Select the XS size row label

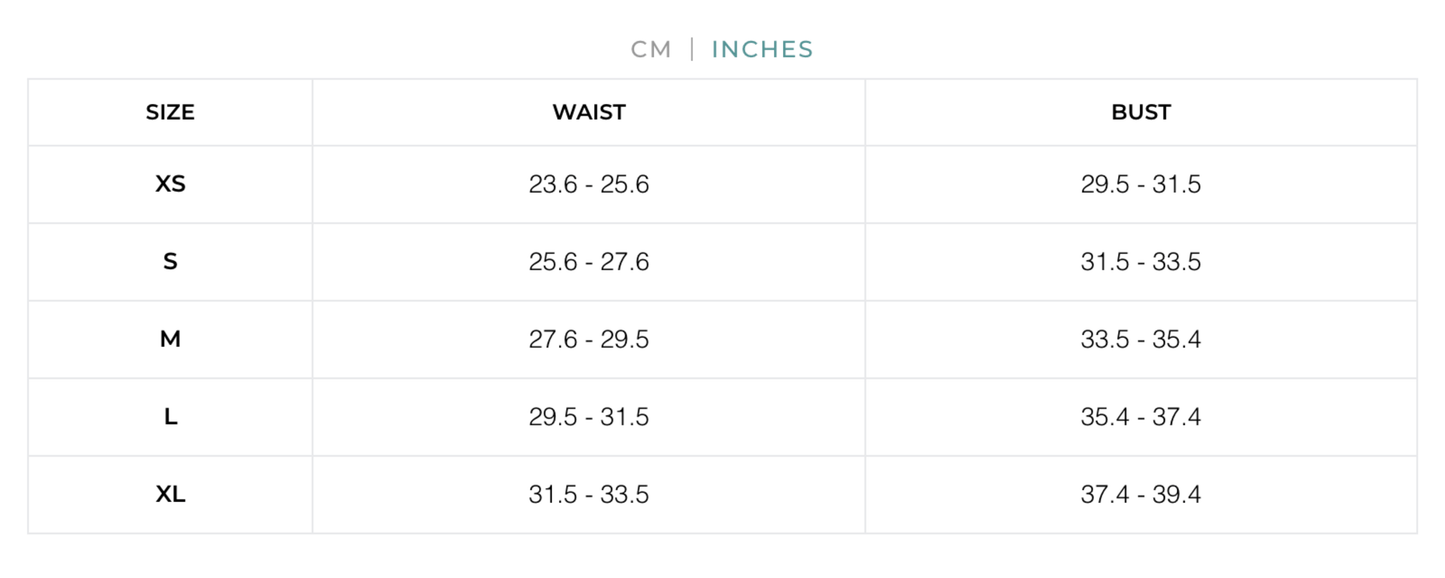point(169,184)
